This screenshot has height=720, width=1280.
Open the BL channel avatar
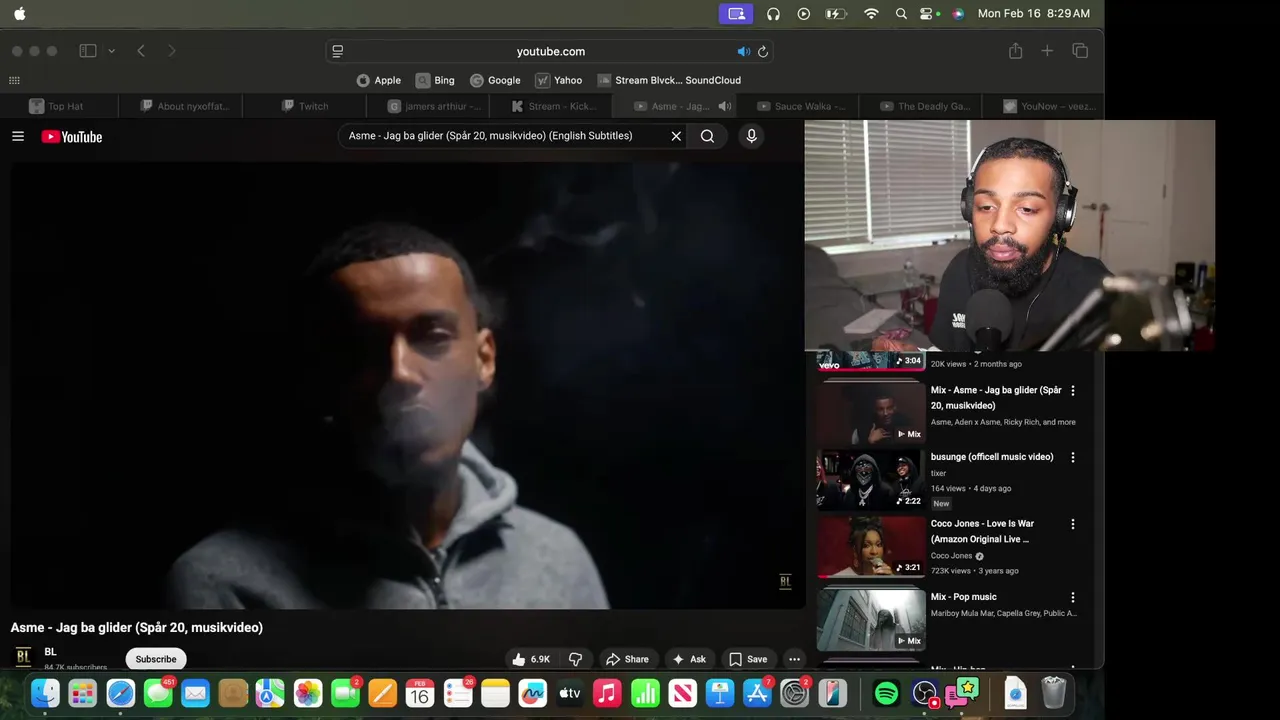tap(23, 656)
